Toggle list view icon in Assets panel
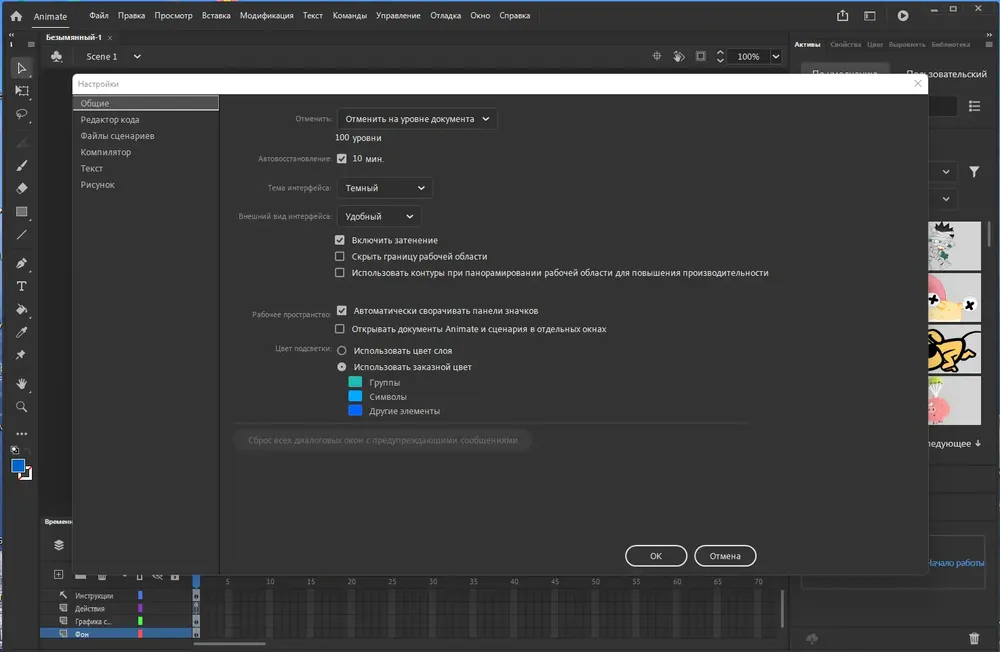The height and width of the screenshot is (652, 1000). pos(974,106)
